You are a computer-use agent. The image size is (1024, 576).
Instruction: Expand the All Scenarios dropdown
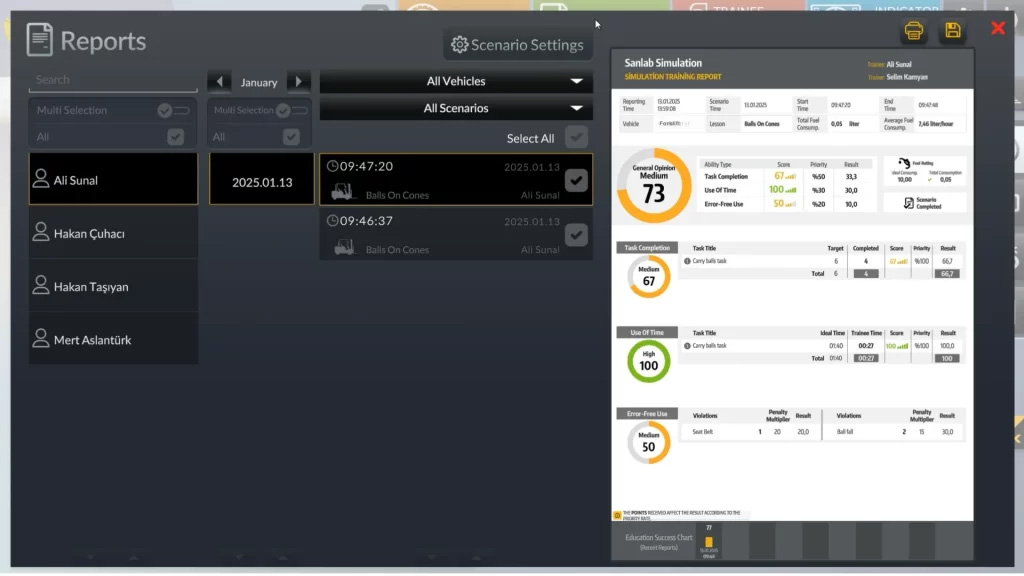pos(455,108)
